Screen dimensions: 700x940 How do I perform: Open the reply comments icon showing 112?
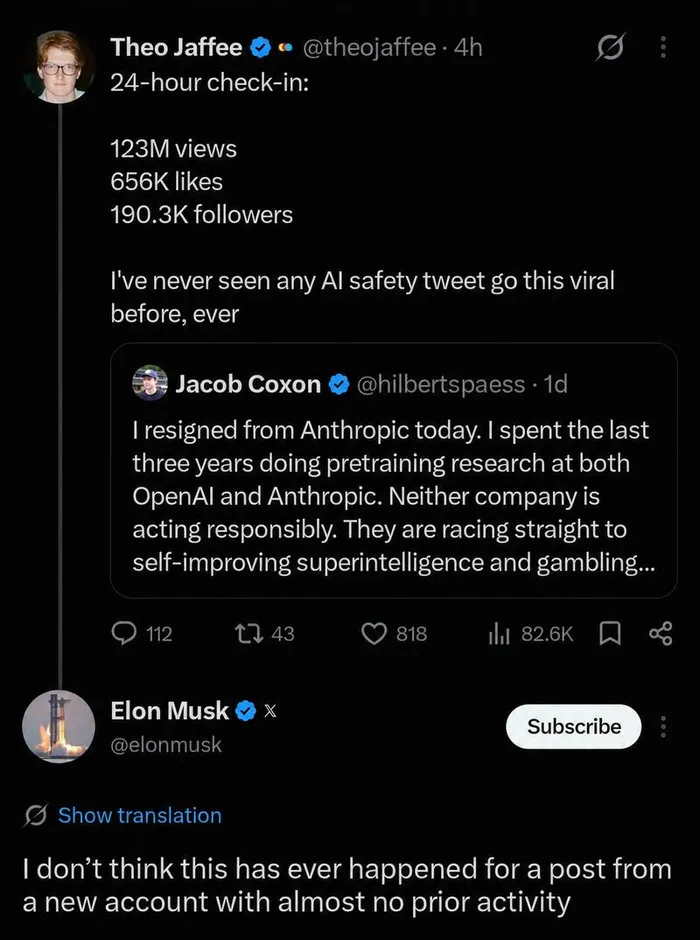[x=124, y=634]
